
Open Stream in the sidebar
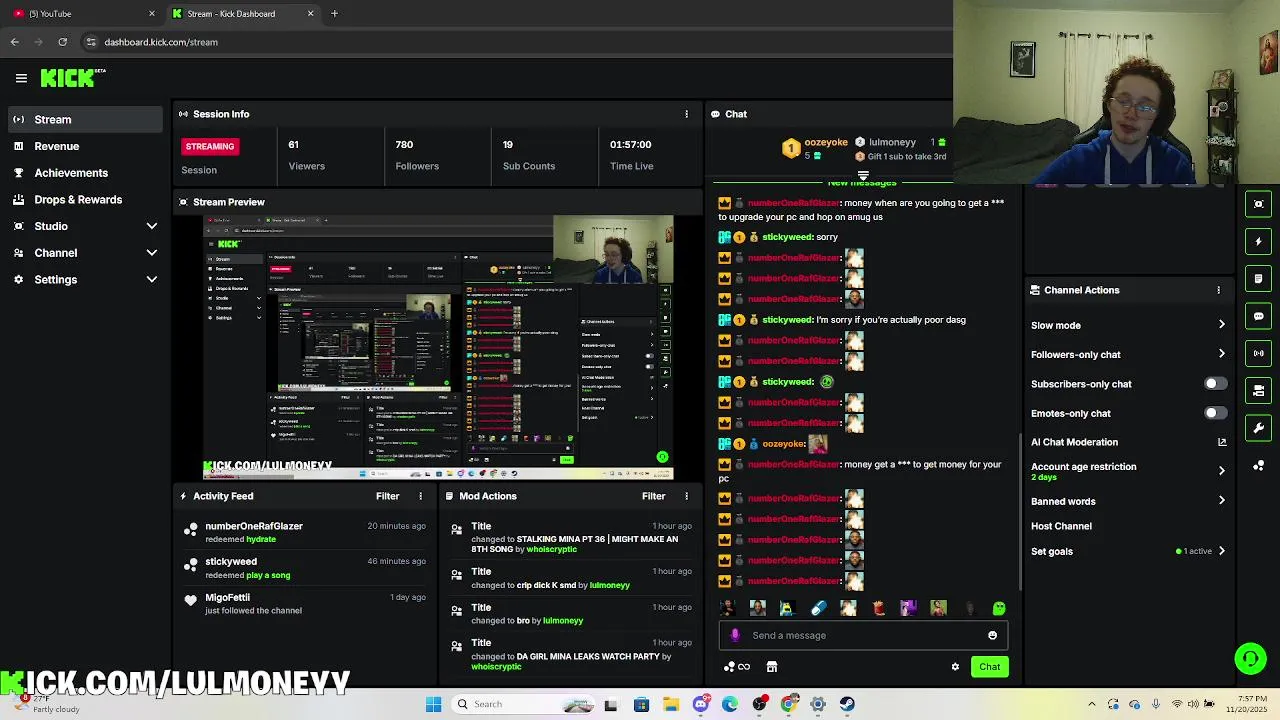pyautogui.click(x=84, y=119)
